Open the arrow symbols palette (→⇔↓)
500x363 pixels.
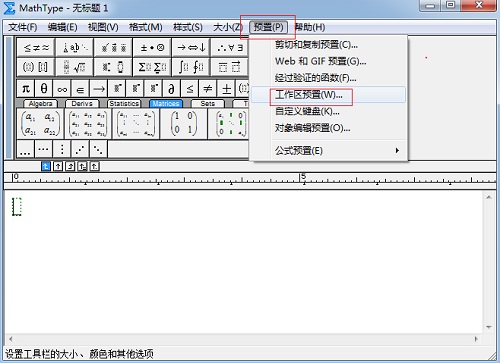[x=191, y=48]
